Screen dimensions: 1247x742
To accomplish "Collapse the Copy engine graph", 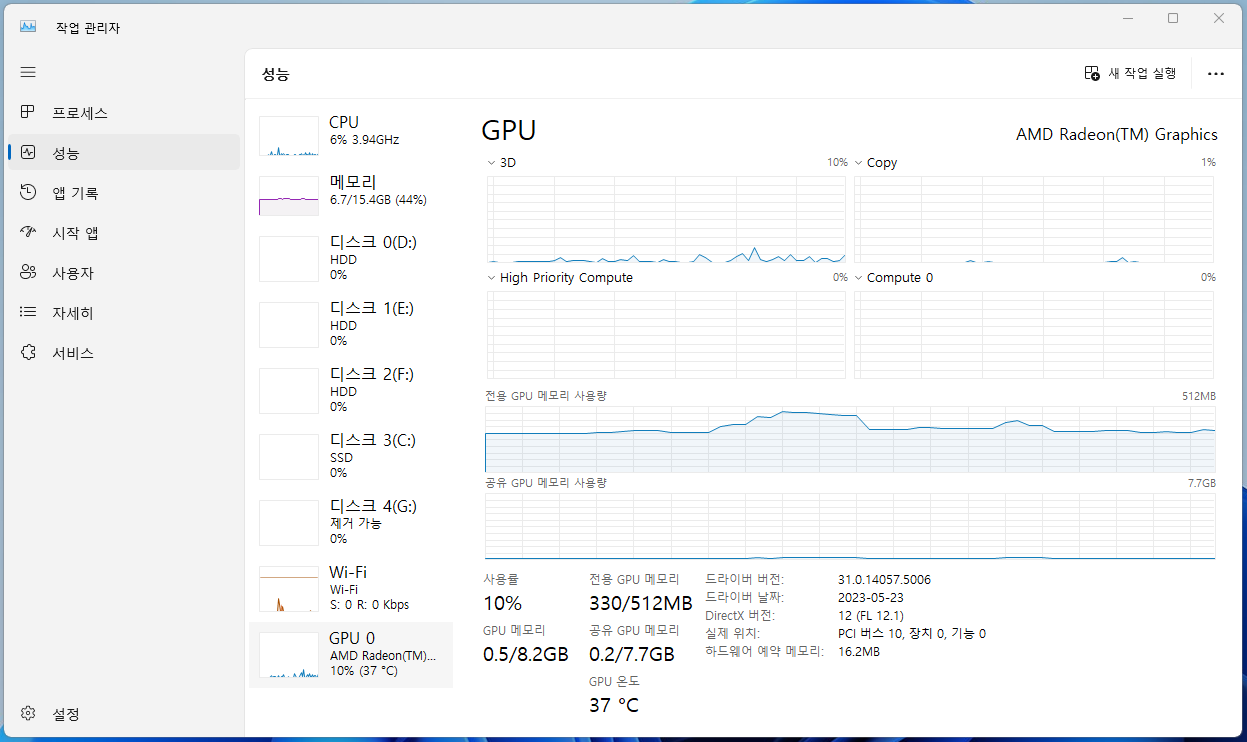I will click(x=858, y=162).
